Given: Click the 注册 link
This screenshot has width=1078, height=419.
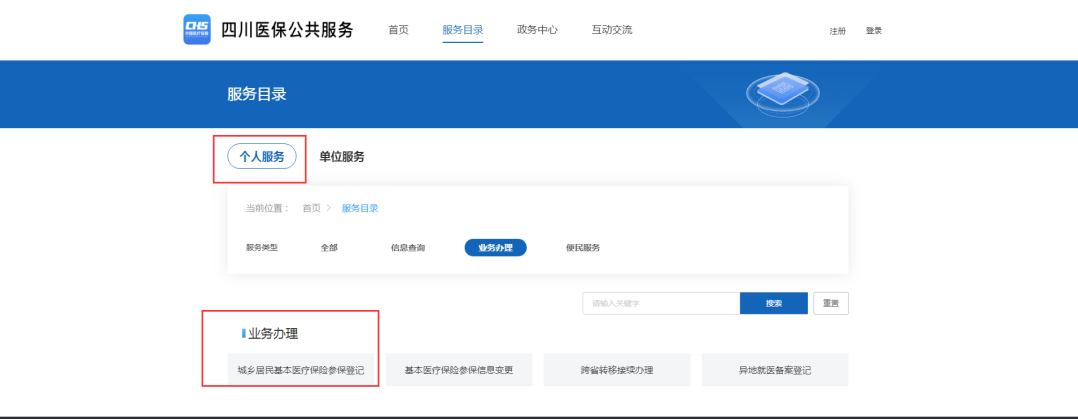Looking at the screenshot, I should point(837,31).
